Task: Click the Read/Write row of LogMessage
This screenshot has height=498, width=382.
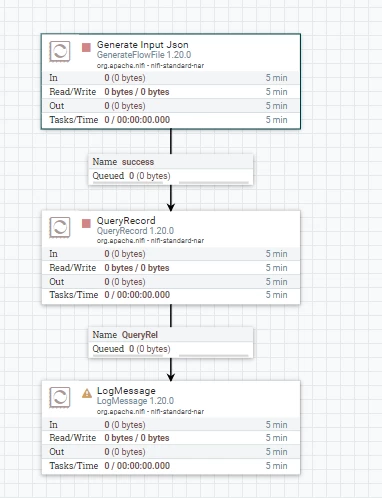Action: click(171, 438)
